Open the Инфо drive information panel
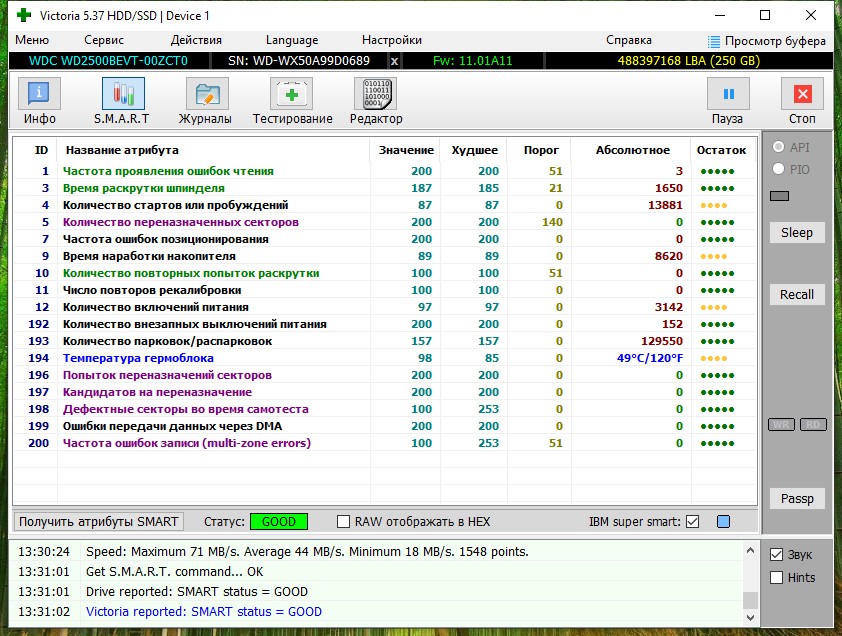The width and height of the screenshot is (842, 636). [39, 94]
